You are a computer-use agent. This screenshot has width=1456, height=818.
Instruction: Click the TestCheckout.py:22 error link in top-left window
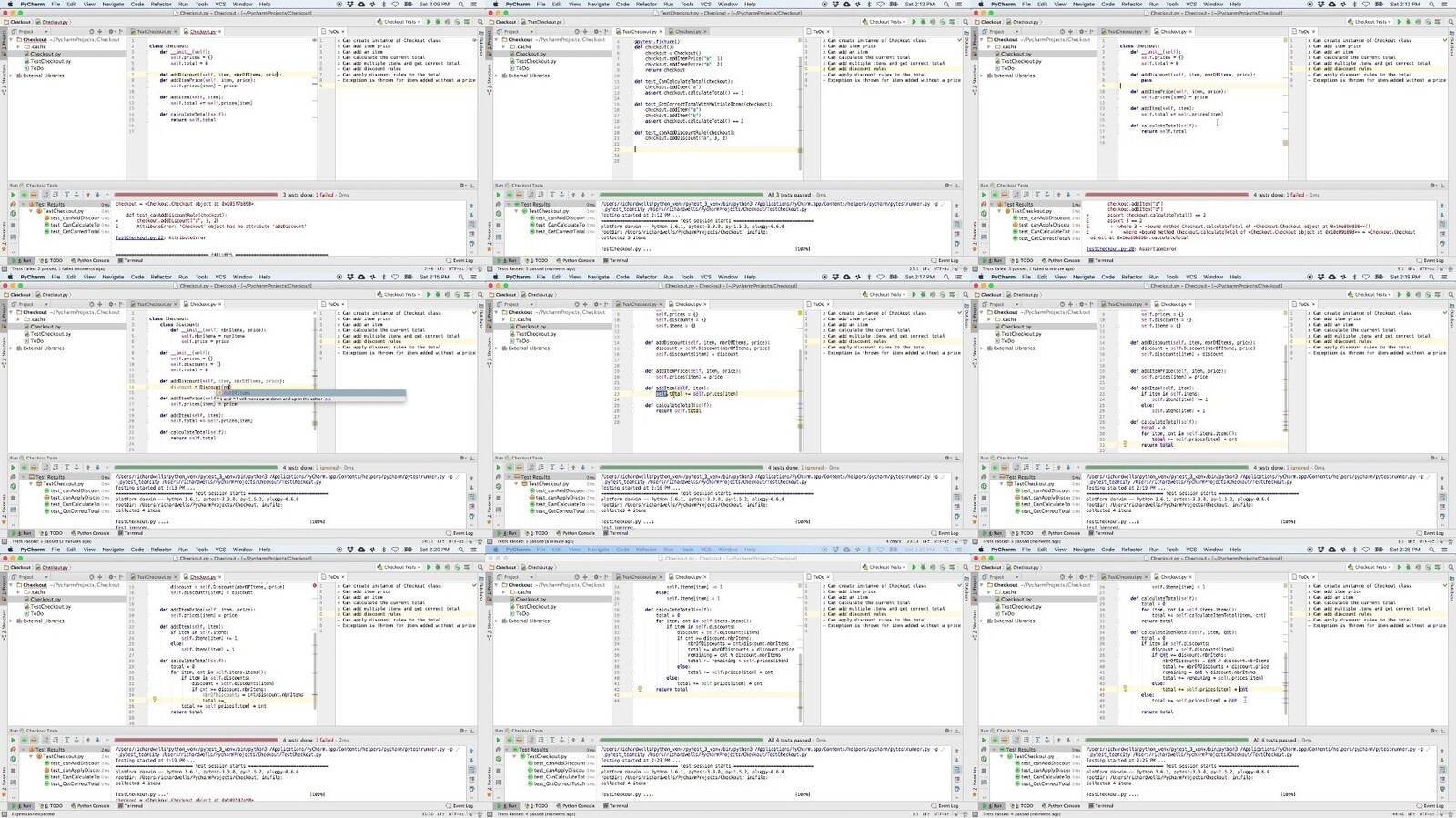(136, 237)
